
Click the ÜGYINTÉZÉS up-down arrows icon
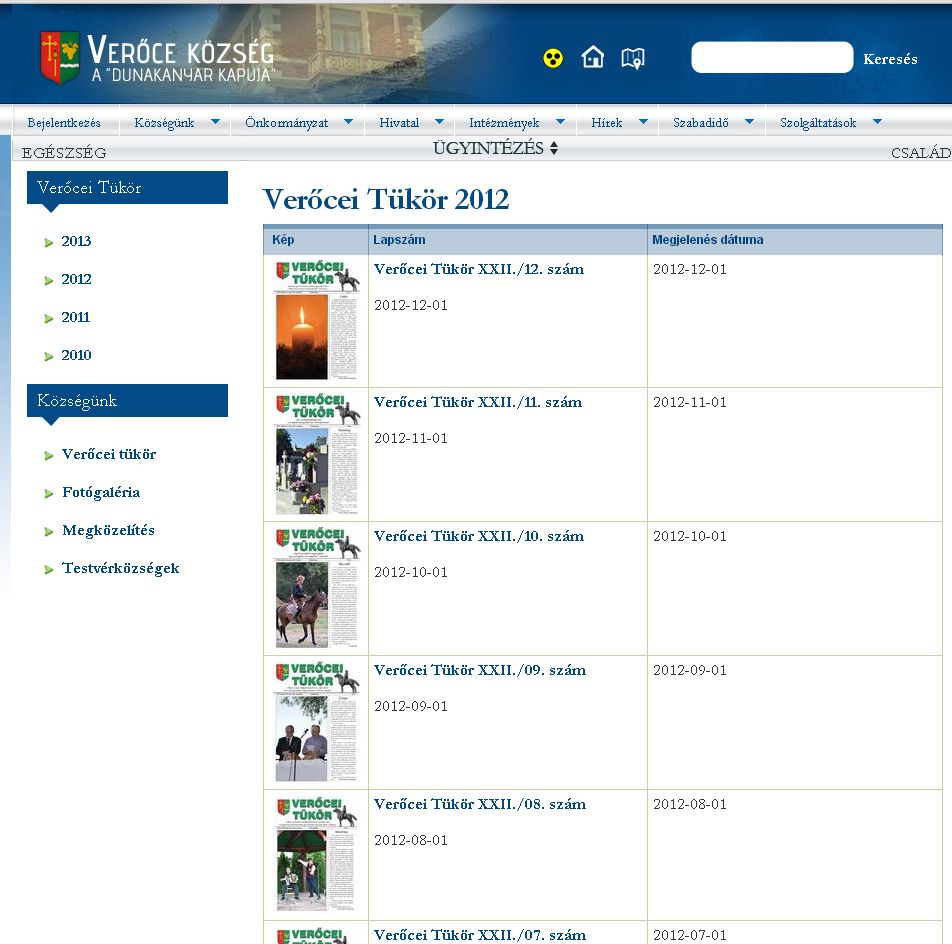[x=554, y=148]
